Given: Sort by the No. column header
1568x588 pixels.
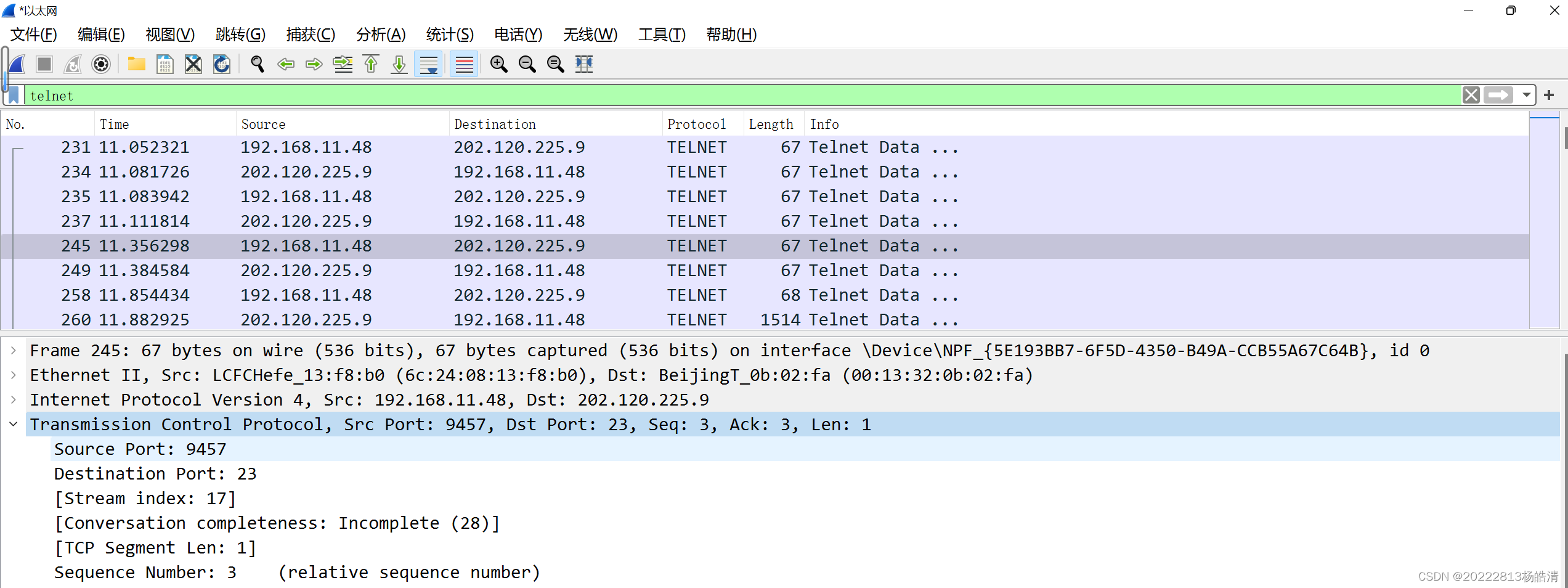Looking at the screenshot, I should tap(48, 124).
